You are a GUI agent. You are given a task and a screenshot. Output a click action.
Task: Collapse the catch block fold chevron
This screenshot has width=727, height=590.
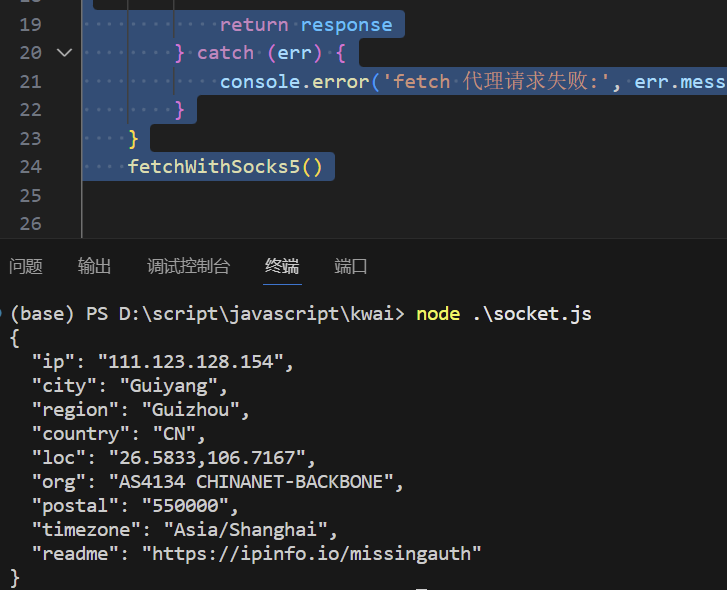click(65, 52)
